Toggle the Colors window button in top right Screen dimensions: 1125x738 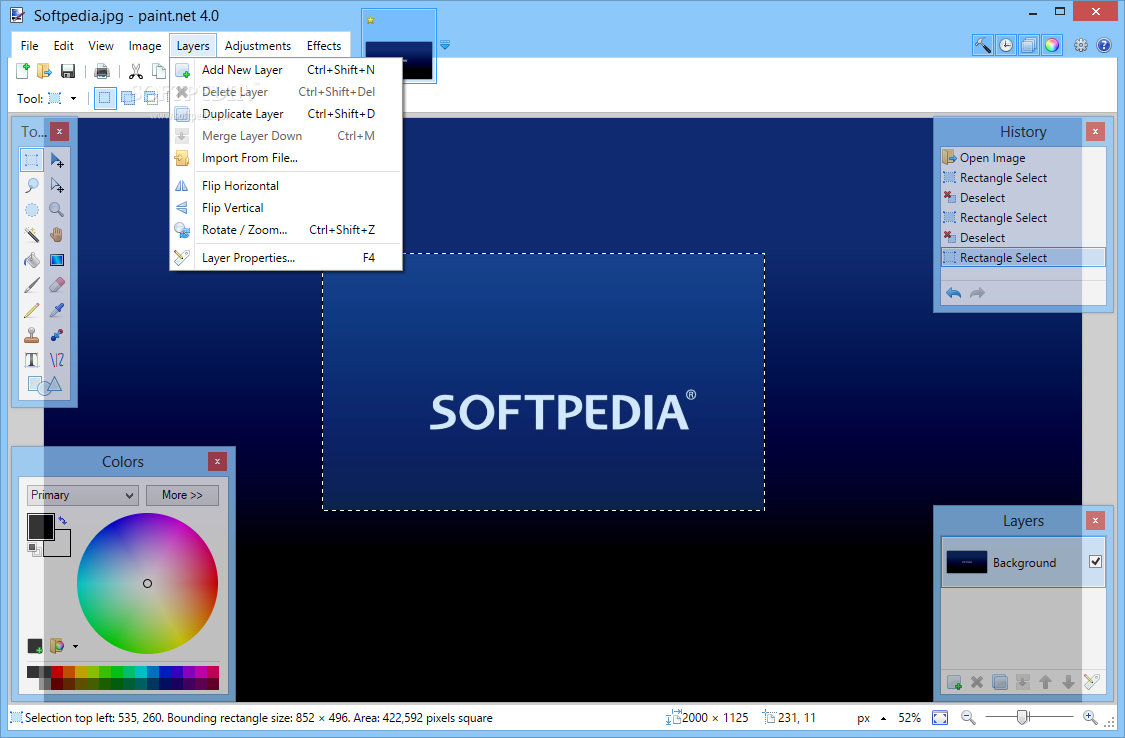[x=1052, y=45]
